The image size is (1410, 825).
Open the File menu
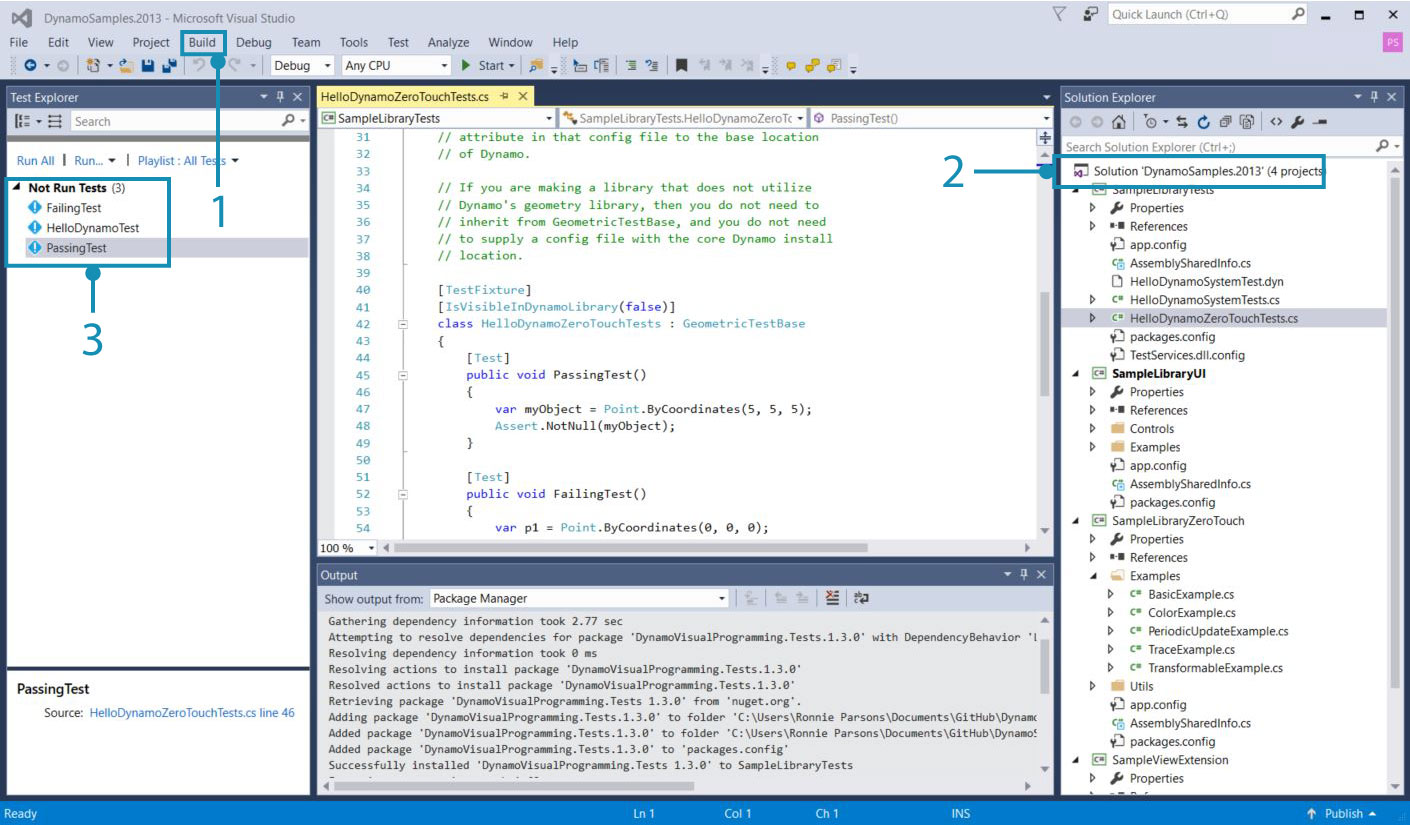point(18,42)
